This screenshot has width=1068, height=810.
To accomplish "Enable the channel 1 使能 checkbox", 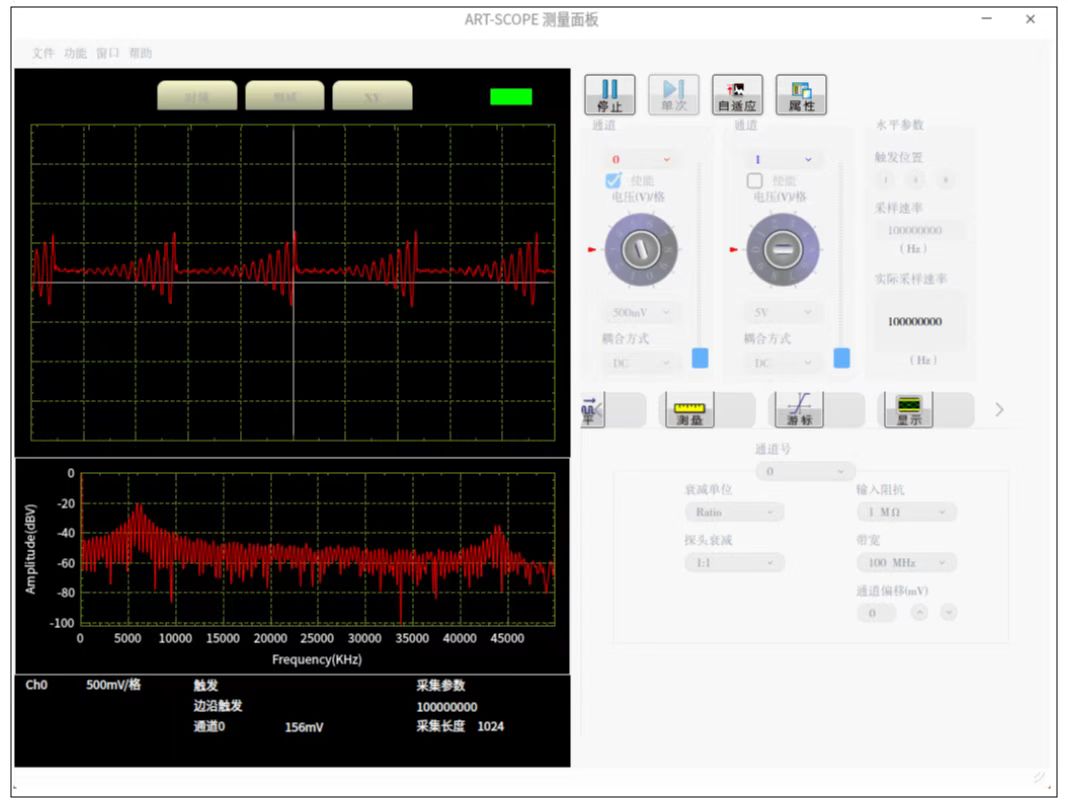I will click(x=755, y=181).
